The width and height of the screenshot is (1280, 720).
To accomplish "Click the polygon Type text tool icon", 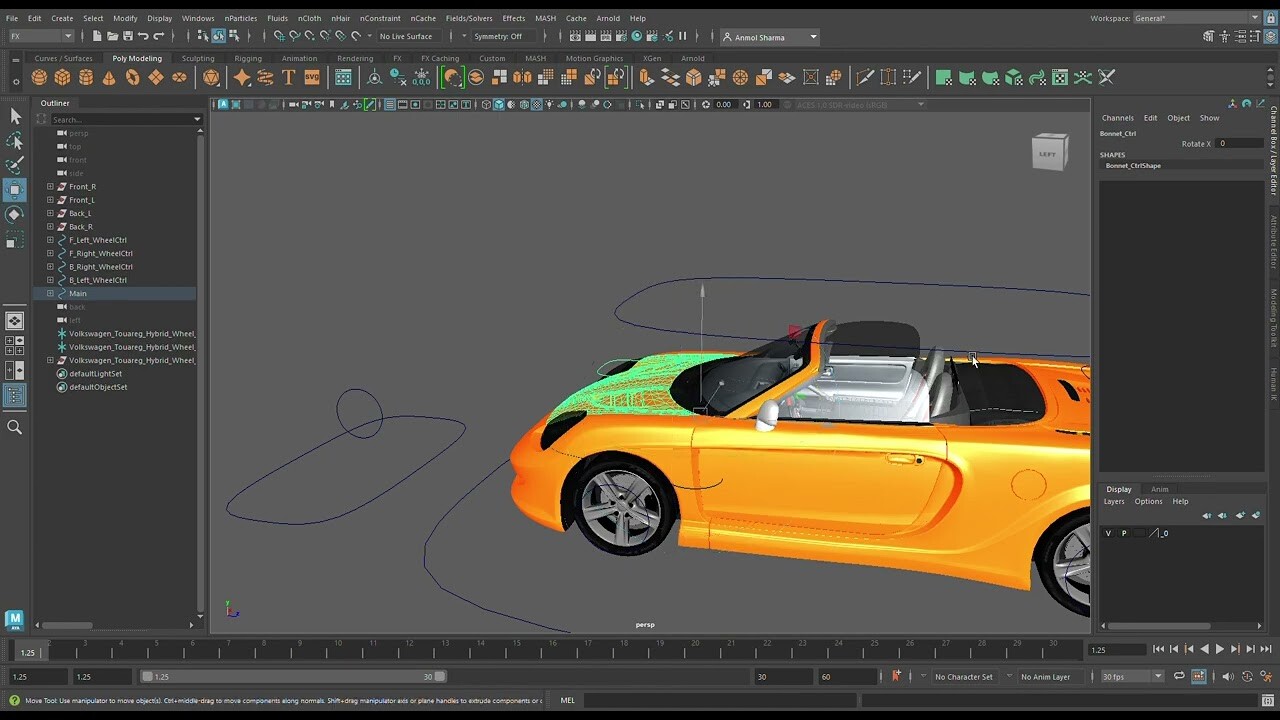I will coord(288,77).
